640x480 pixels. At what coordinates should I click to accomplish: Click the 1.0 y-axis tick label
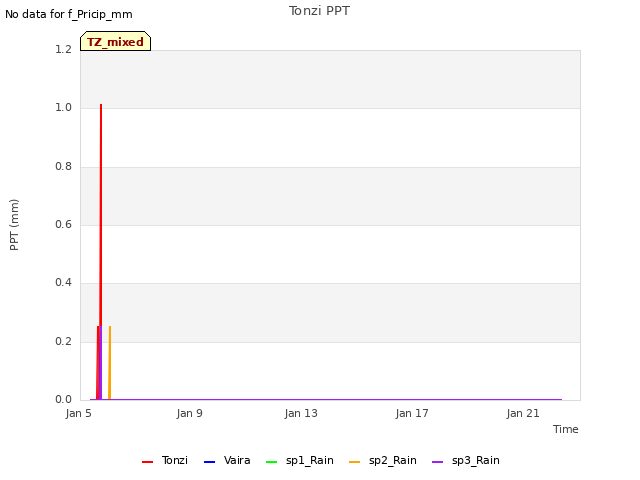tap(63, 108)
